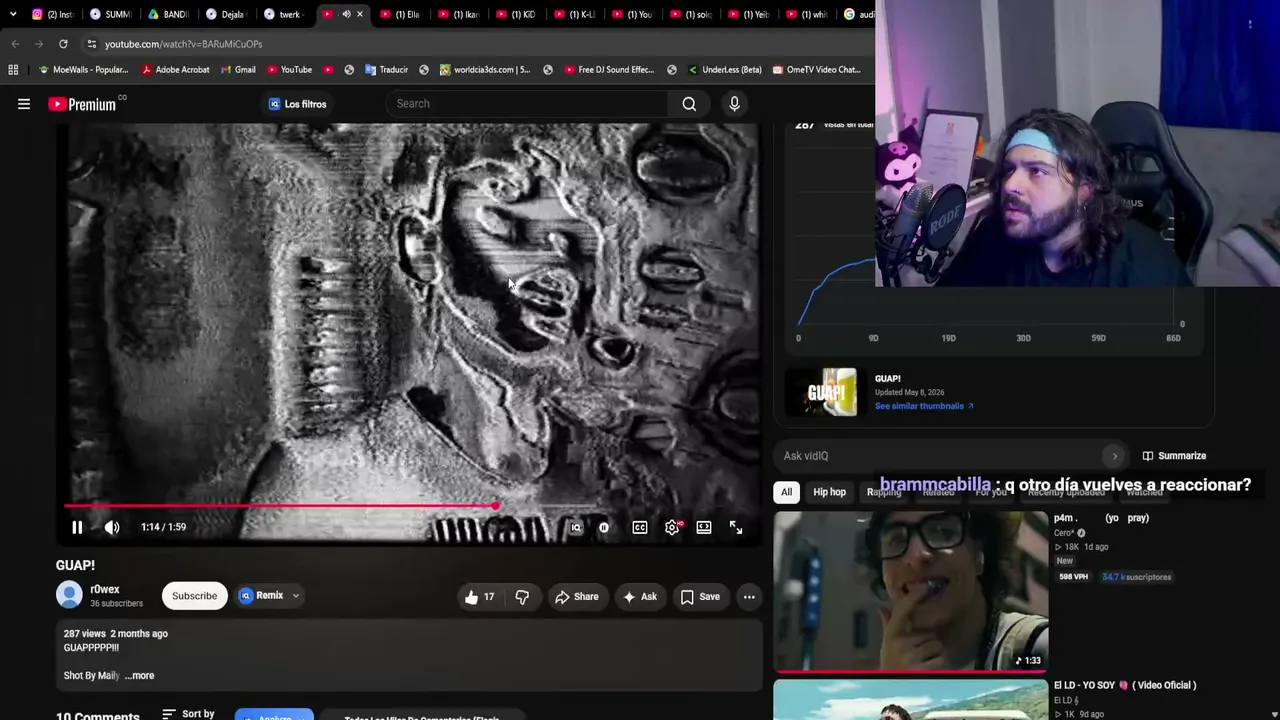The height and width of the screenshot is (720, 1280).
Task: Click the vidIQ icon in player controls
Action: 576,527
